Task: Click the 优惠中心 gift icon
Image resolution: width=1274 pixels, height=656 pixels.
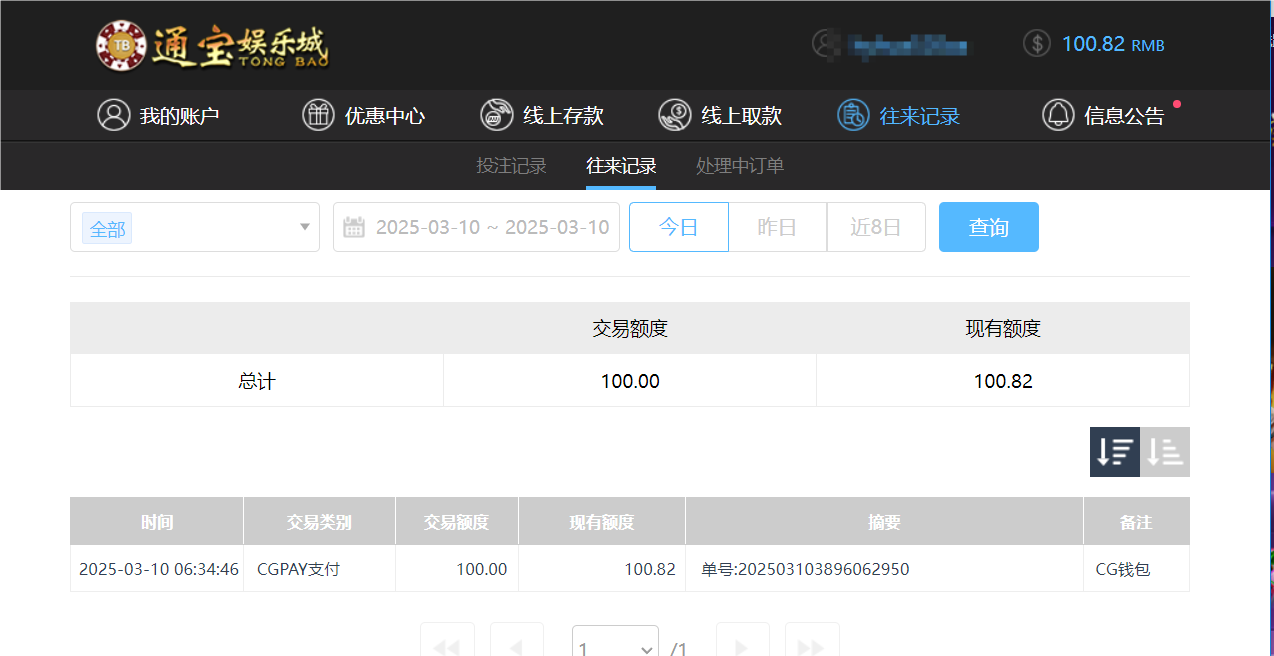Action: click(x=318, y=114)
